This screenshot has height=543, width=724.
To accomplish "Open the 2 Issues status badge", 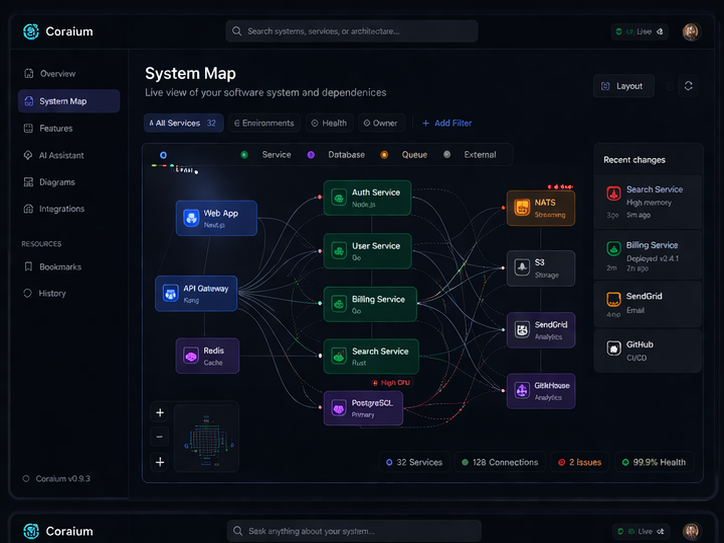I will [x=580, y=462].
